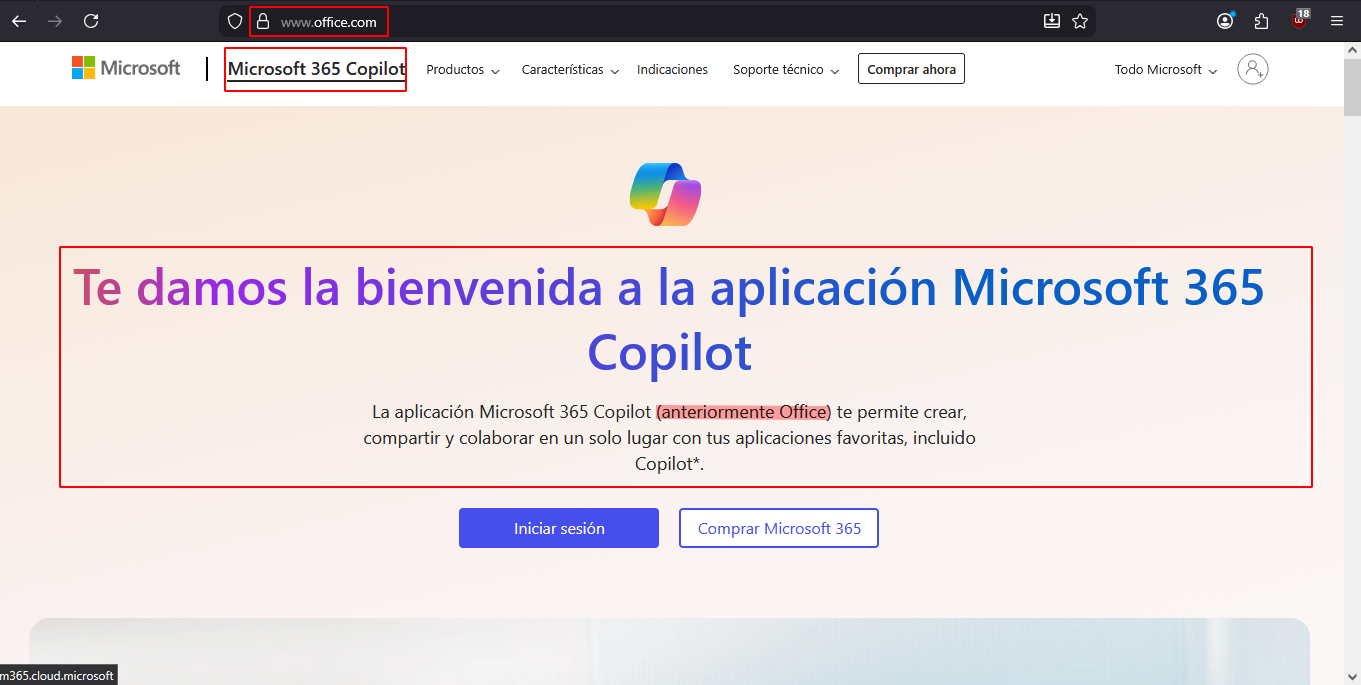Screen dimensions: 1361x685
Task: Open the tracking protection shield icon
Action: pos(235,21)
